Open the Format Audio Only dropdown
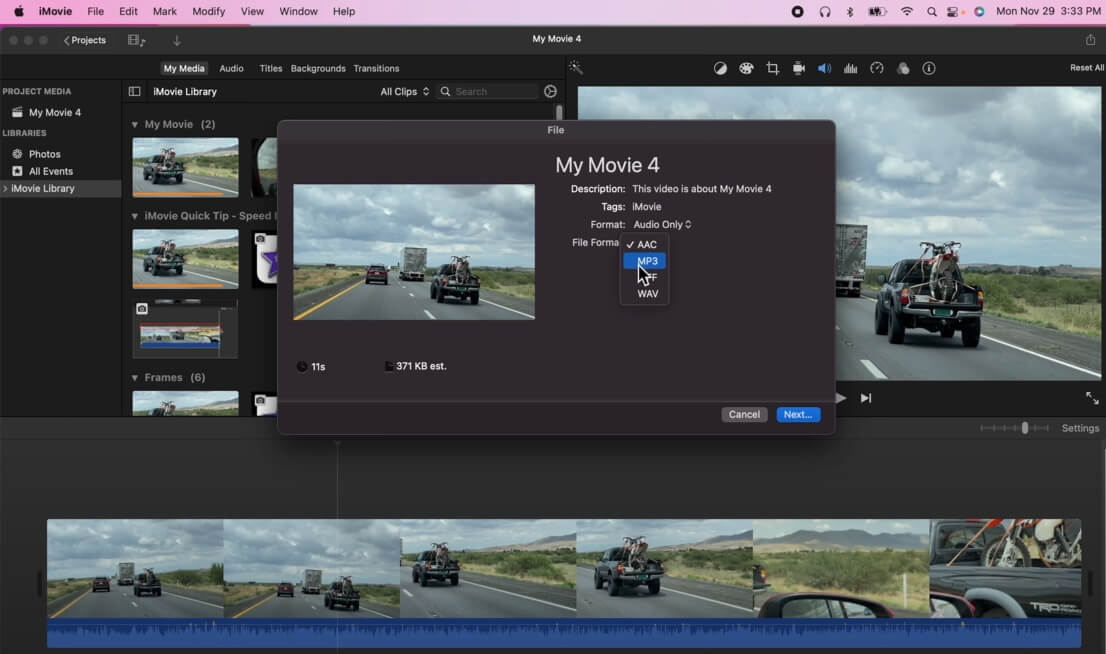Viewport: 1106px width, 654px height. [x=662, y=224]
